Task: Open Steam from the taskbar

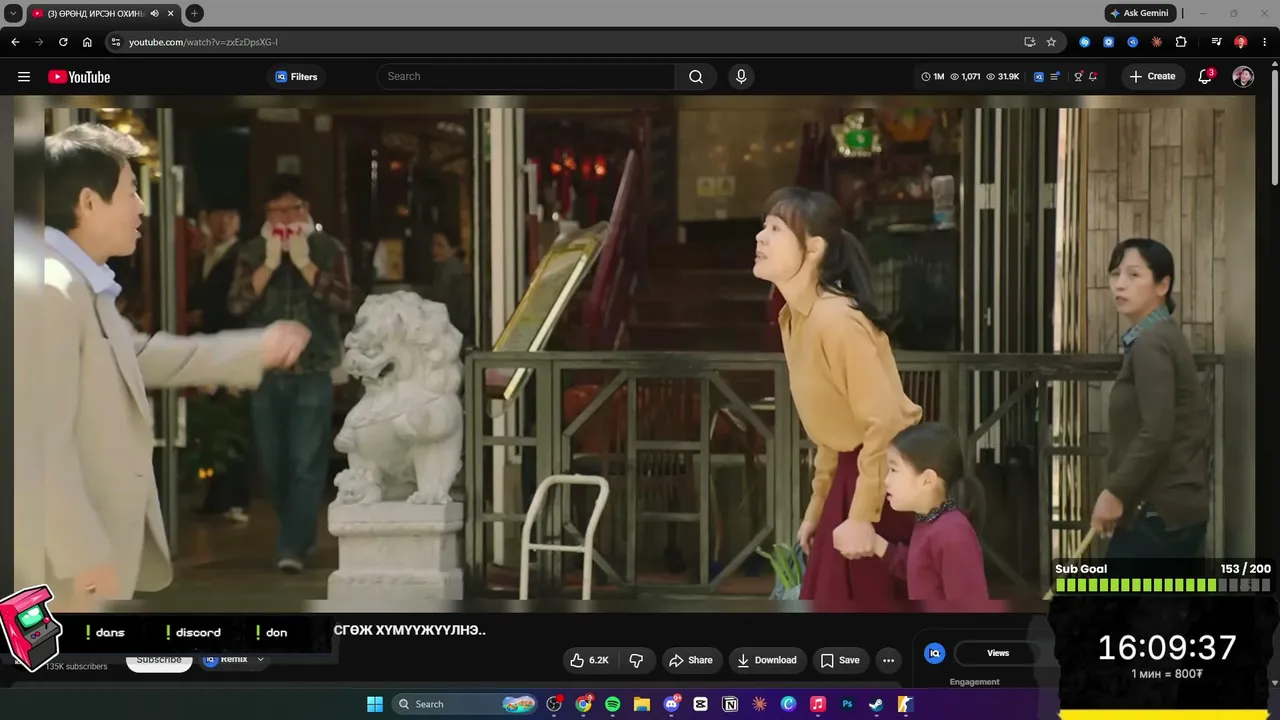Action: tap(876, 704)
